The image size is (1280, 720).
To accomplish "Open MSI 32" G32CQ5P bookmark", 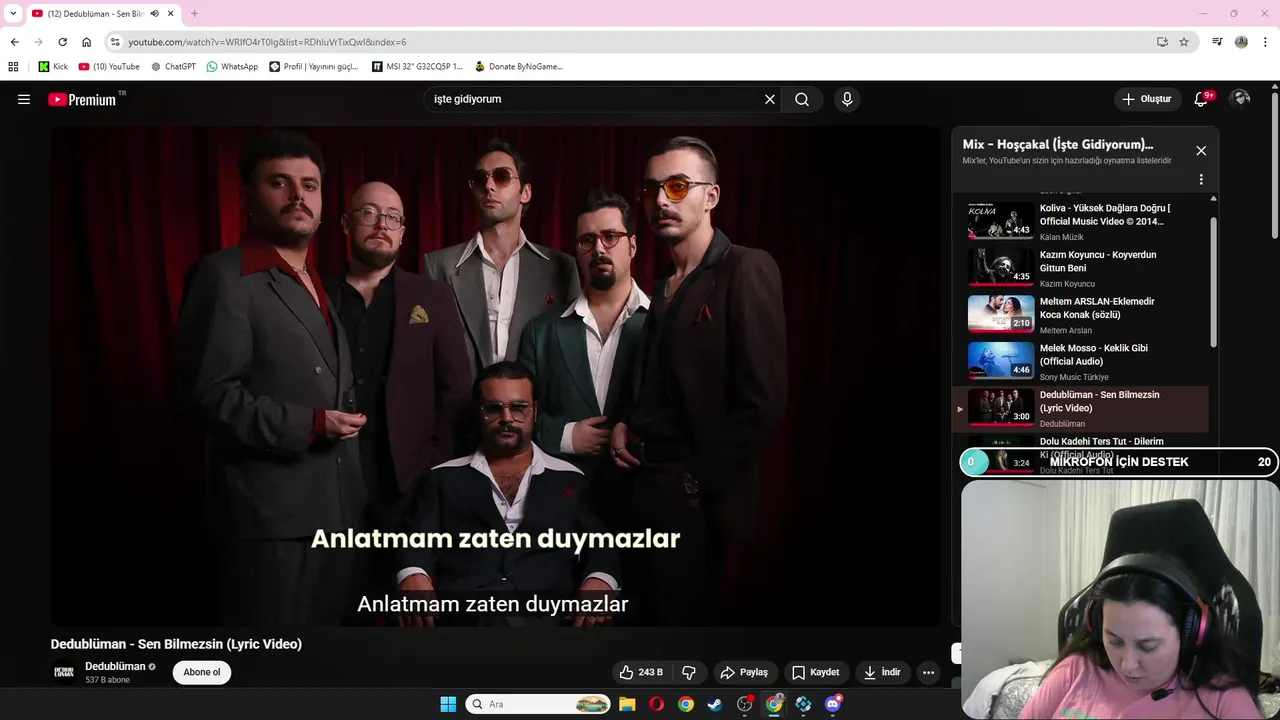I will (417, 67).
